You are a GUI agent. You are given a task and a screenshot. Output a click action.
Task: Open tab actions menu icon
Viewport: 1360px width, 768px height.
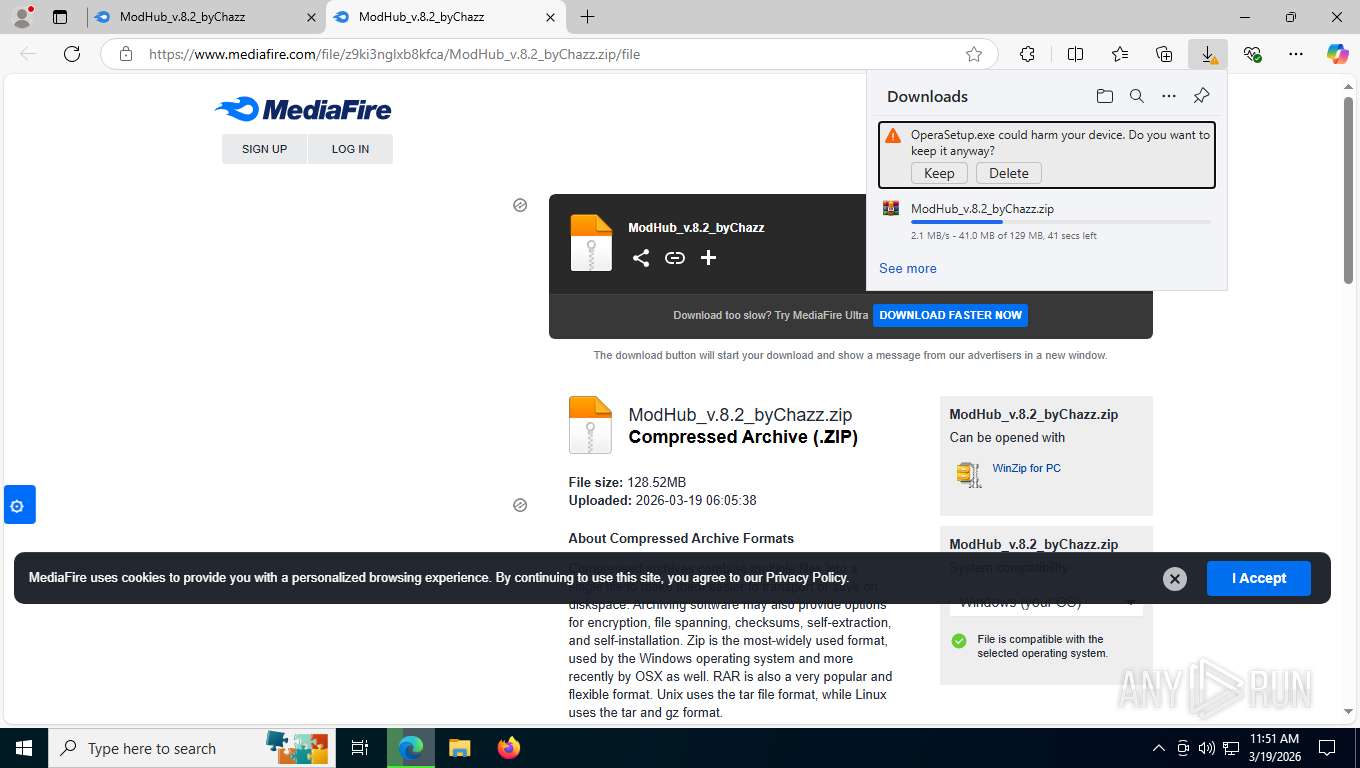tap(60, 17)
